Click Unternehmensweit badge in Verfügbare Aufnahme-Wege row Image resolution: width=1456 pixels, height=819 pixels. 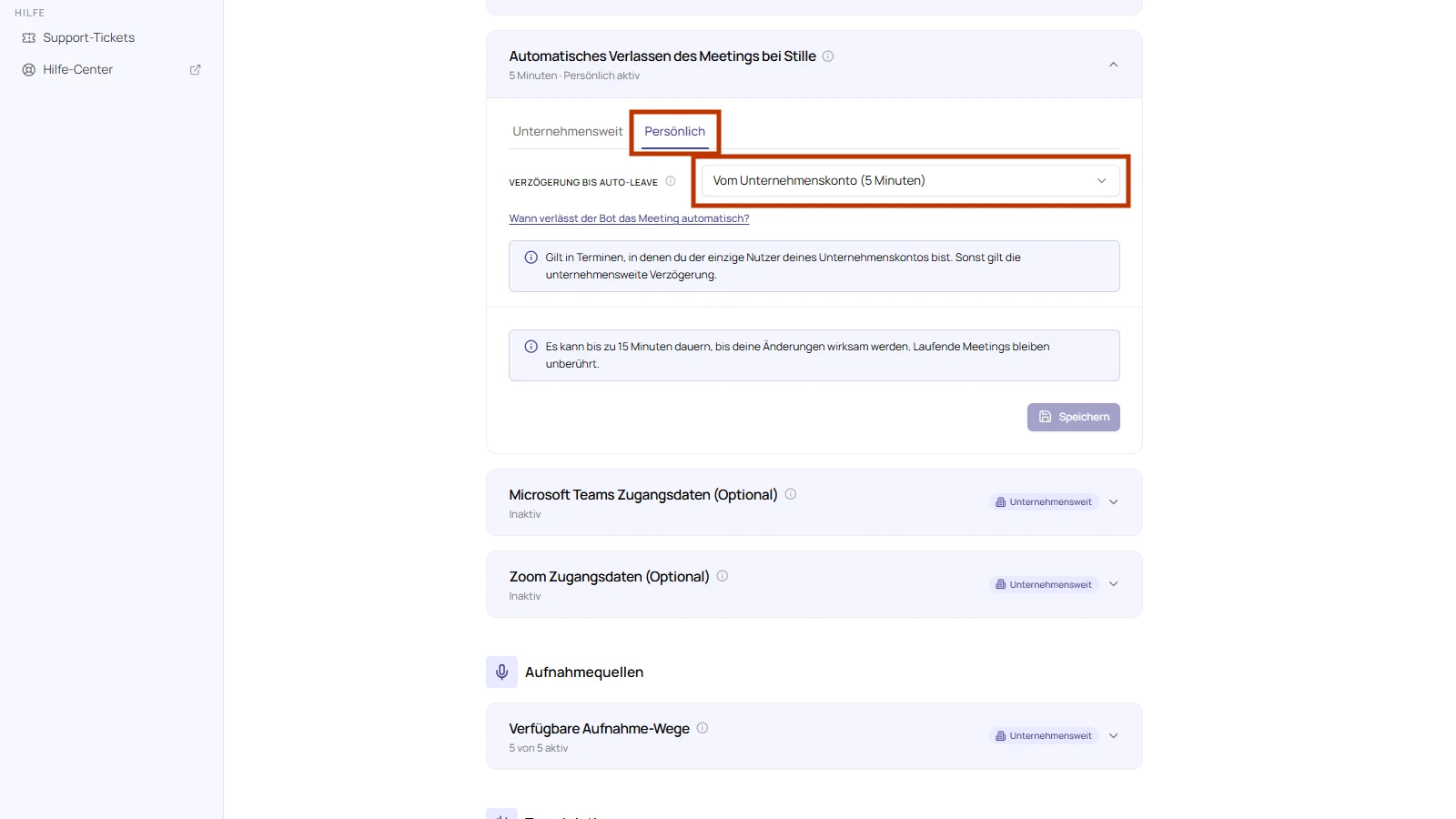point(1044,736)
